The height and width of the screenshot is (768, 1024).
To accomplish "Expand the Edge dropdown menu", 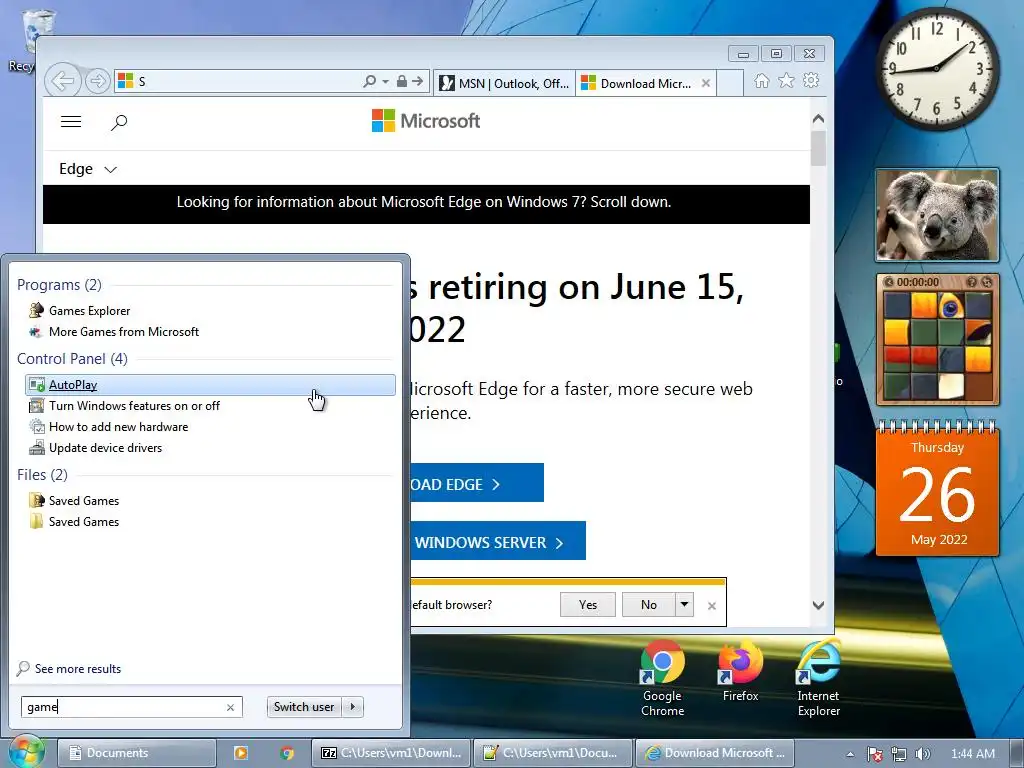I will pyautogui.click(x=88, y=169).
